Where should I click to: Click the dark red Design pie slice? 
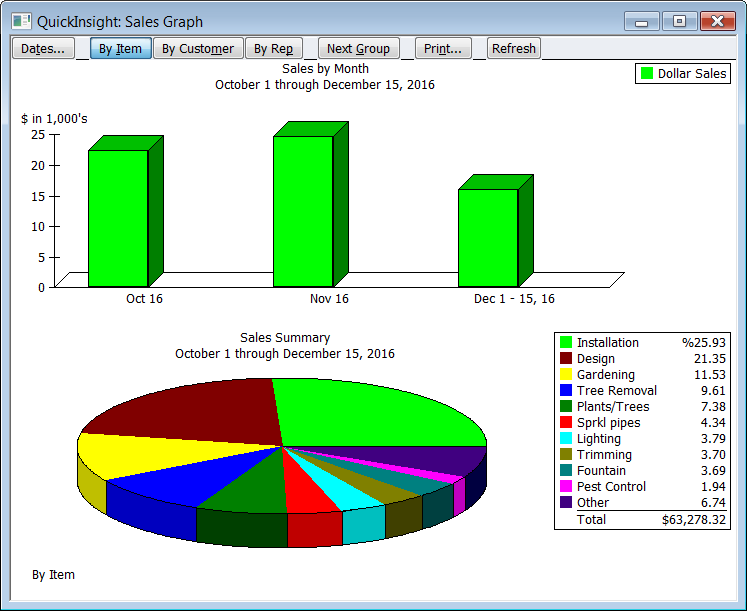190,410
